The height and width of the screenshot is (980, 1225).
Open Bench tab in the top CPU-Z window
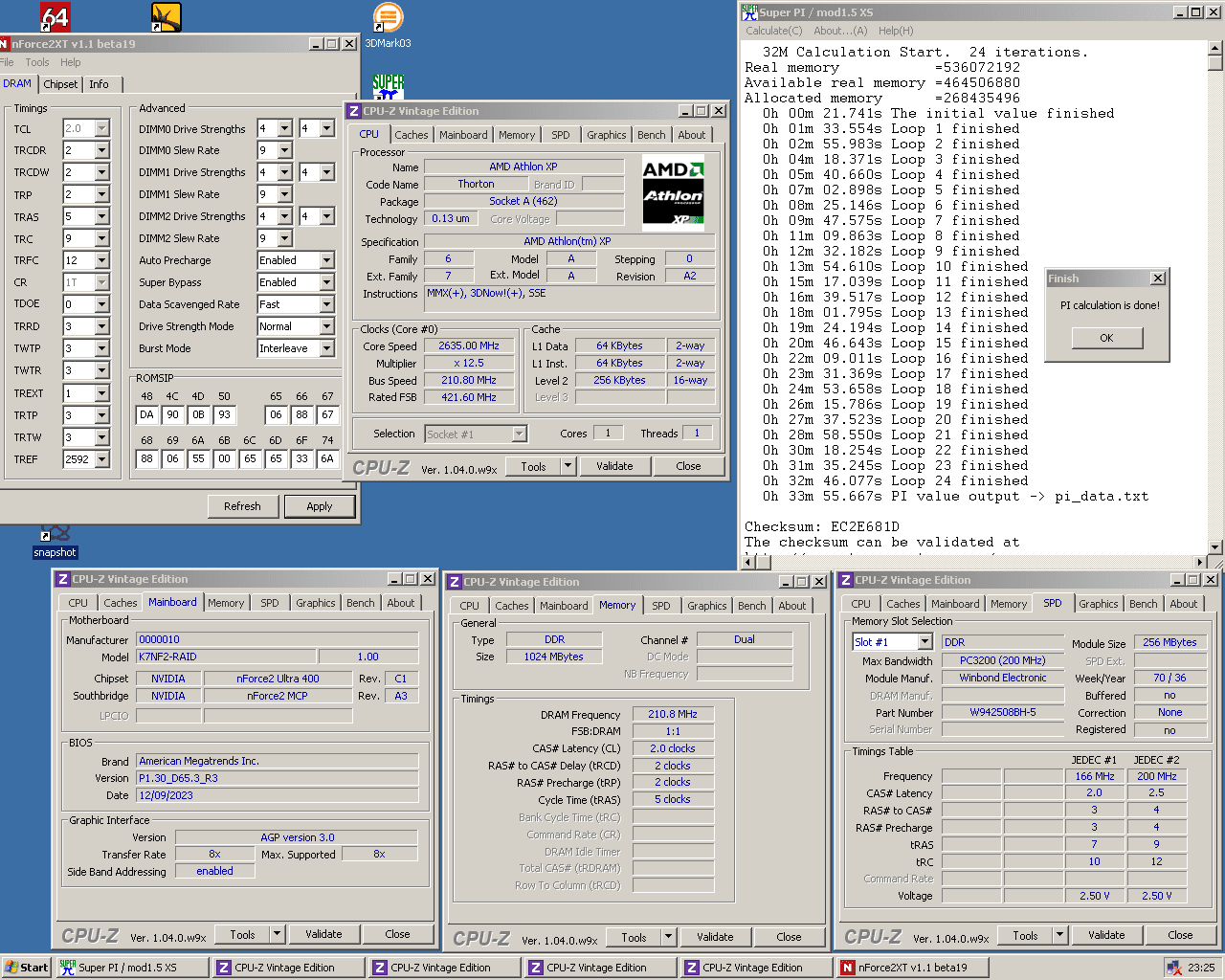click(651, 135)
